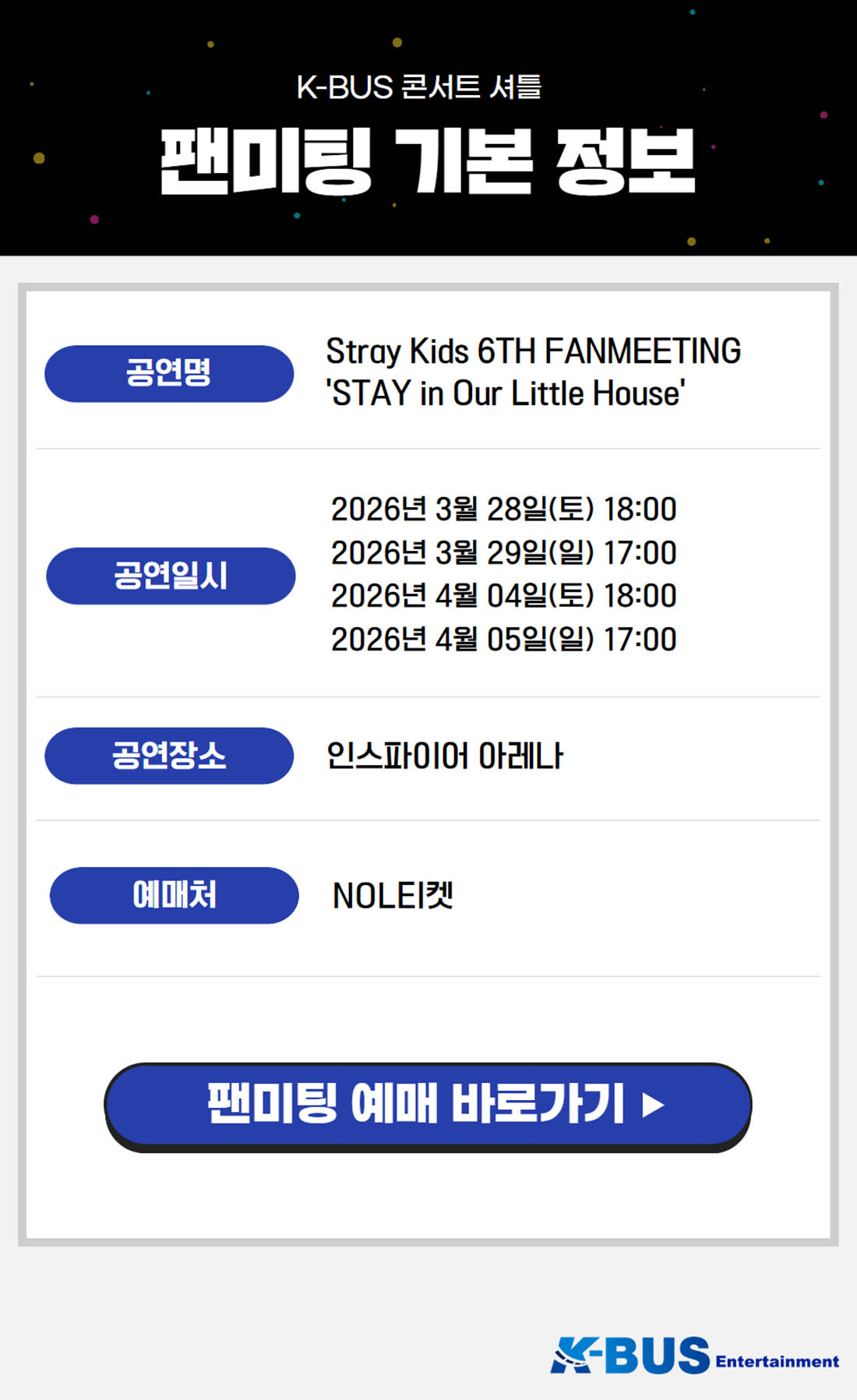Choose the 3월 29일(일) 17:00 show date

(503, 553)
